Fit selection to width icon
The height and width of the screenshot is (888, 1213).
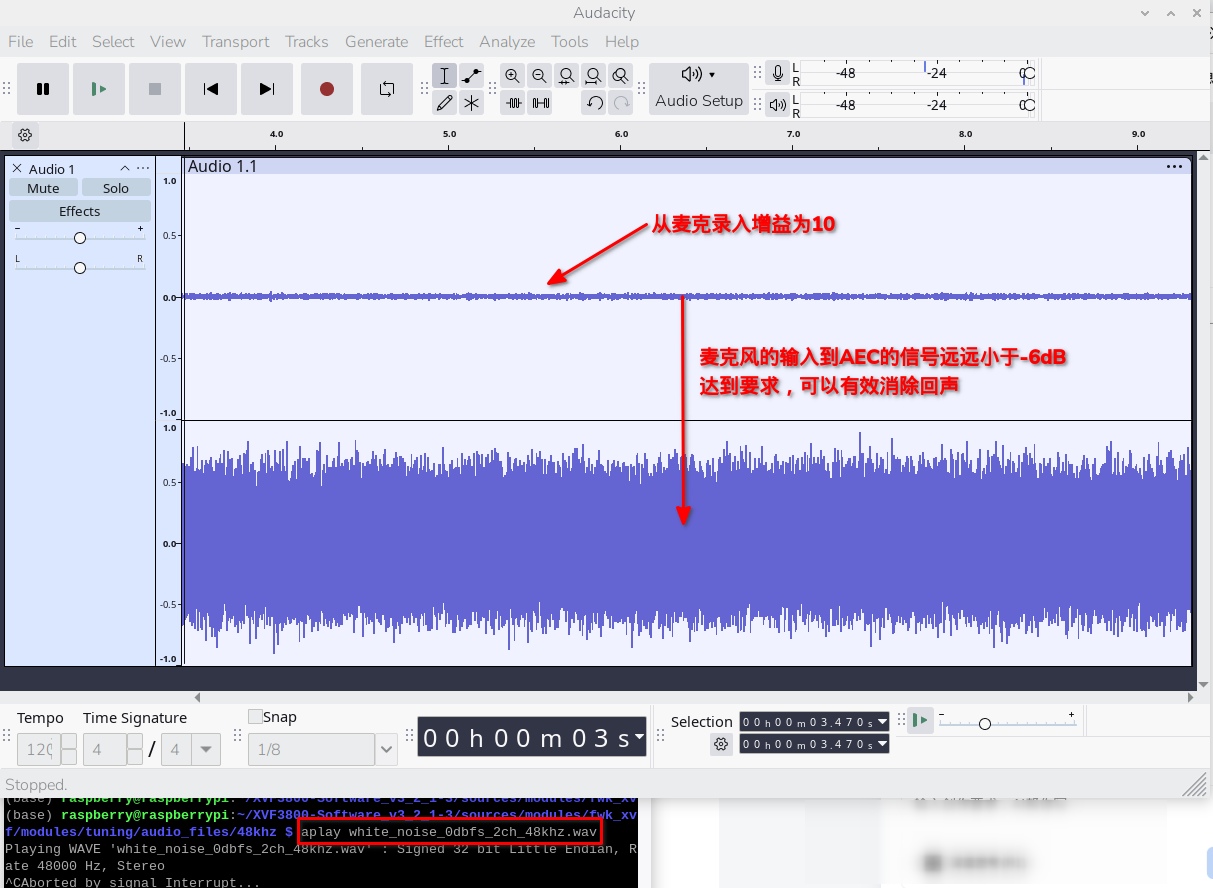567,76
